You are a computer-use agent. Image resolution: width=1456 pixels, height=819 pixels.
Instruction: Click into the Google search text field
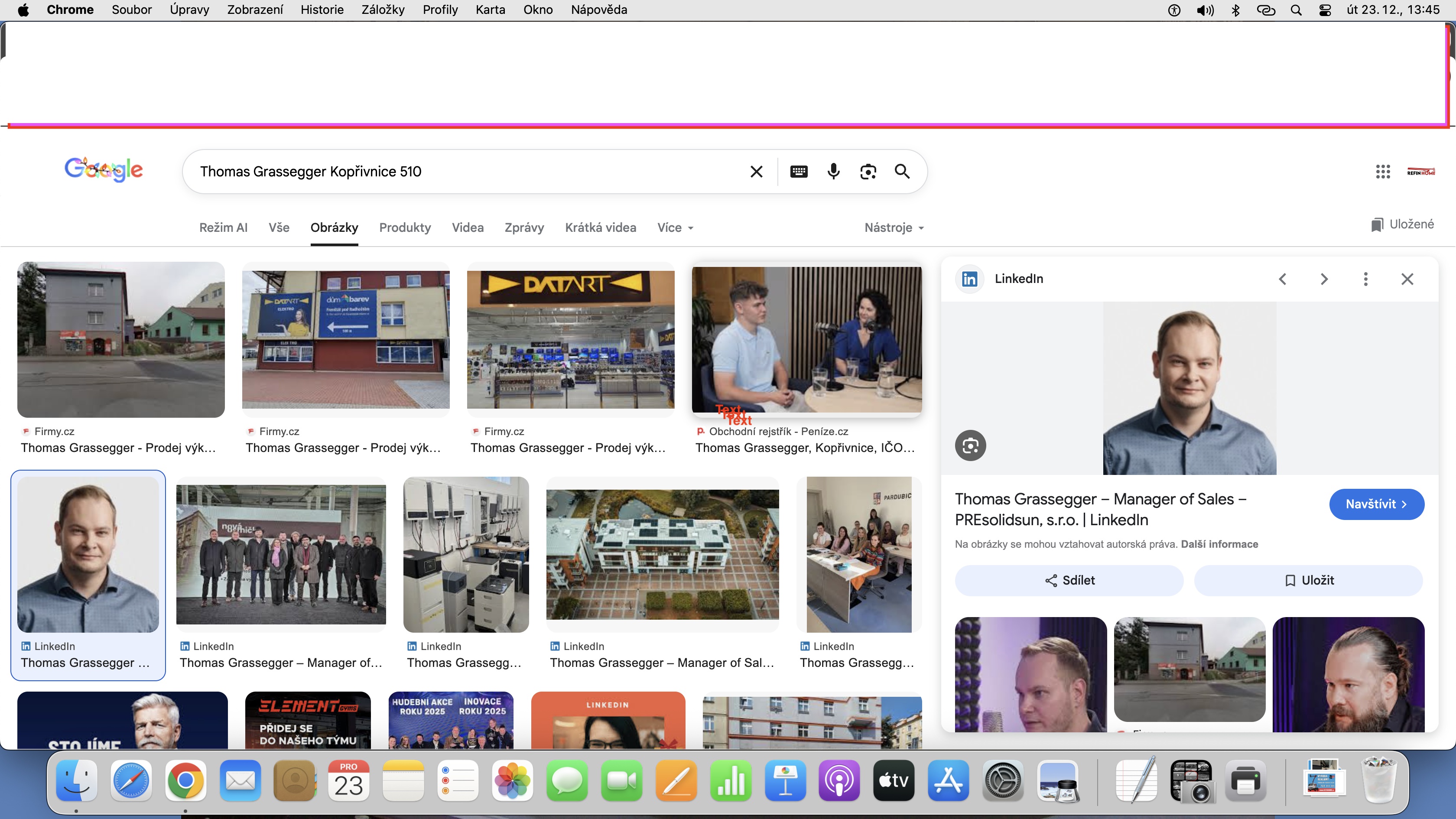[x=469, y=171]
